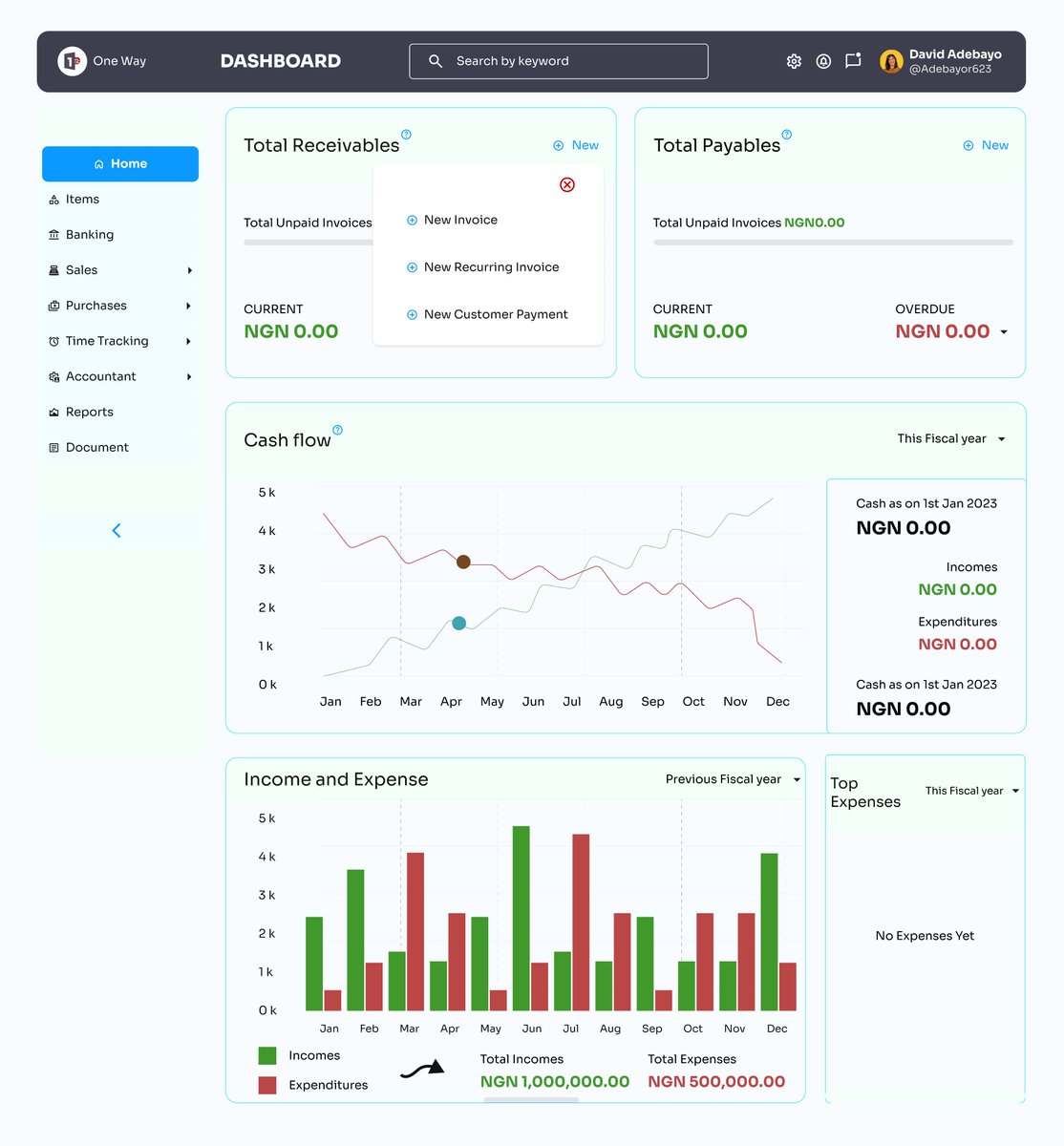The width and height of the screenshot is (1064, 1146).
Task: Click the Time Tracking clock icon
Action: click(53, 341)
